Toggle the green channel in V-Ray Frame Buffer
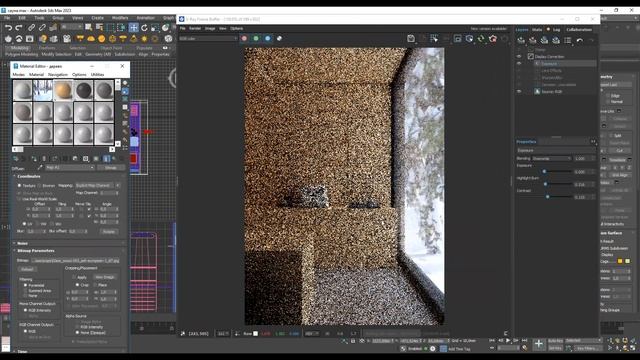This screenshot has height=360, width=640. (x=256, y=38)
